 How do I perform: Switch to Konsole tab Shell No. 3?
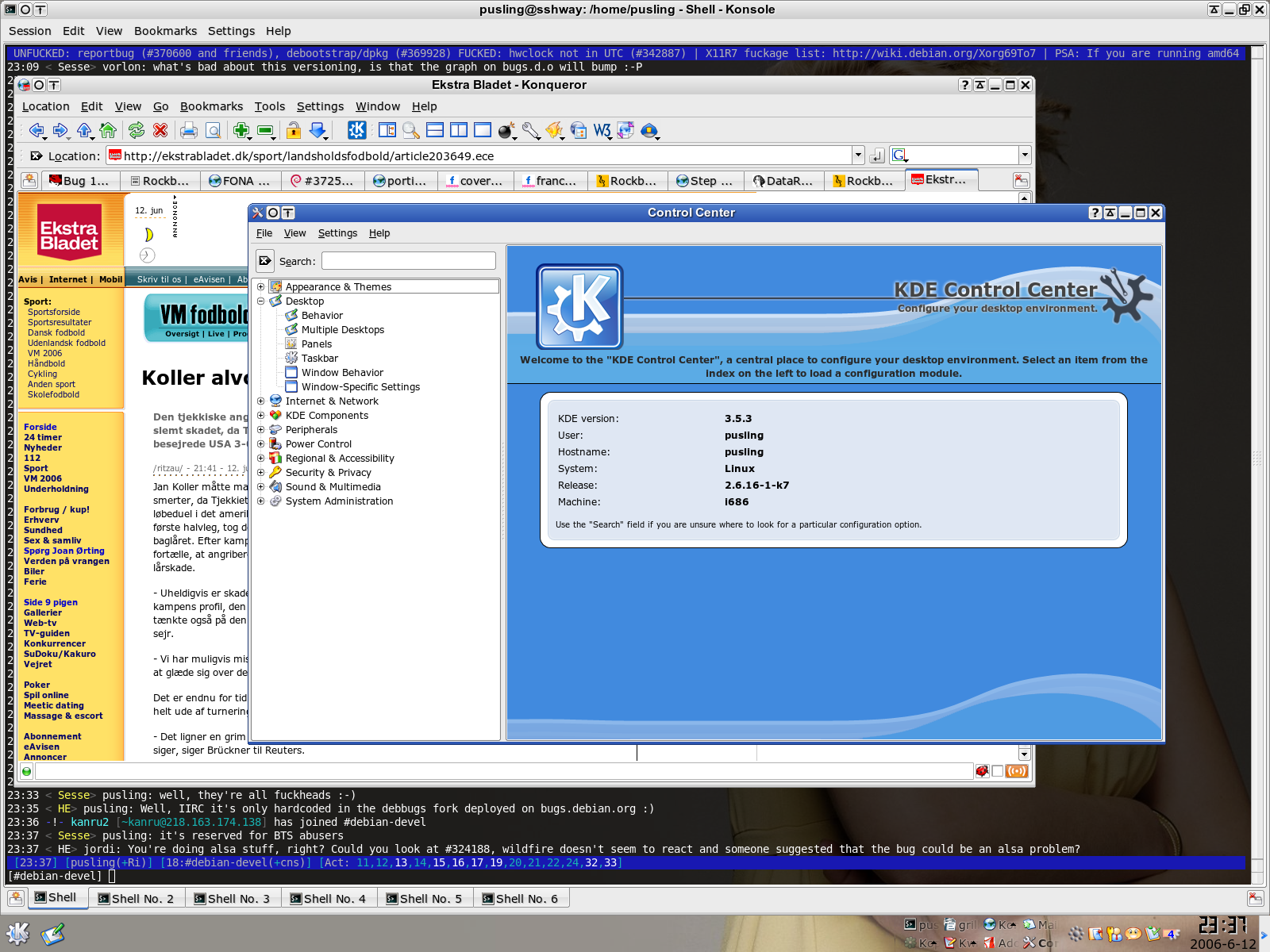point(233,898)
